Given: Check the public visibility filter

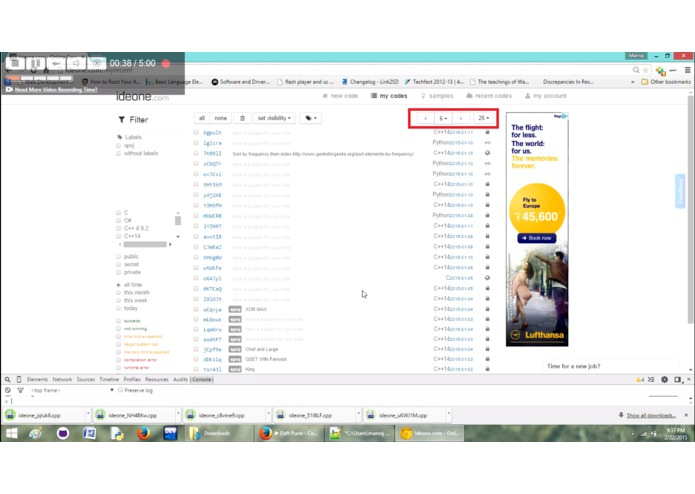Looking at the screenshot, I should (x=118, y=257).
